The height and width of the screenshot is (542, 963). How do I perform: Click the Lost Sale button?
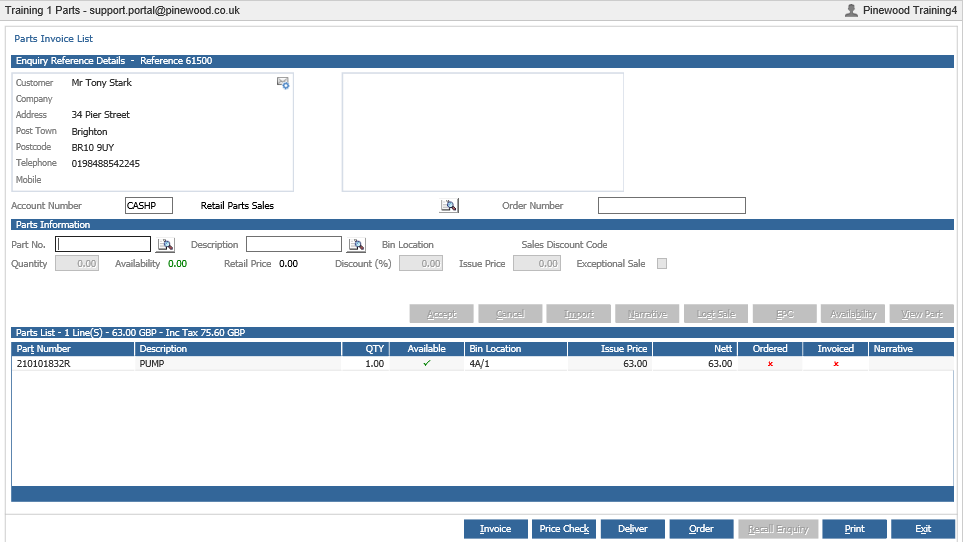pos(716,314)
